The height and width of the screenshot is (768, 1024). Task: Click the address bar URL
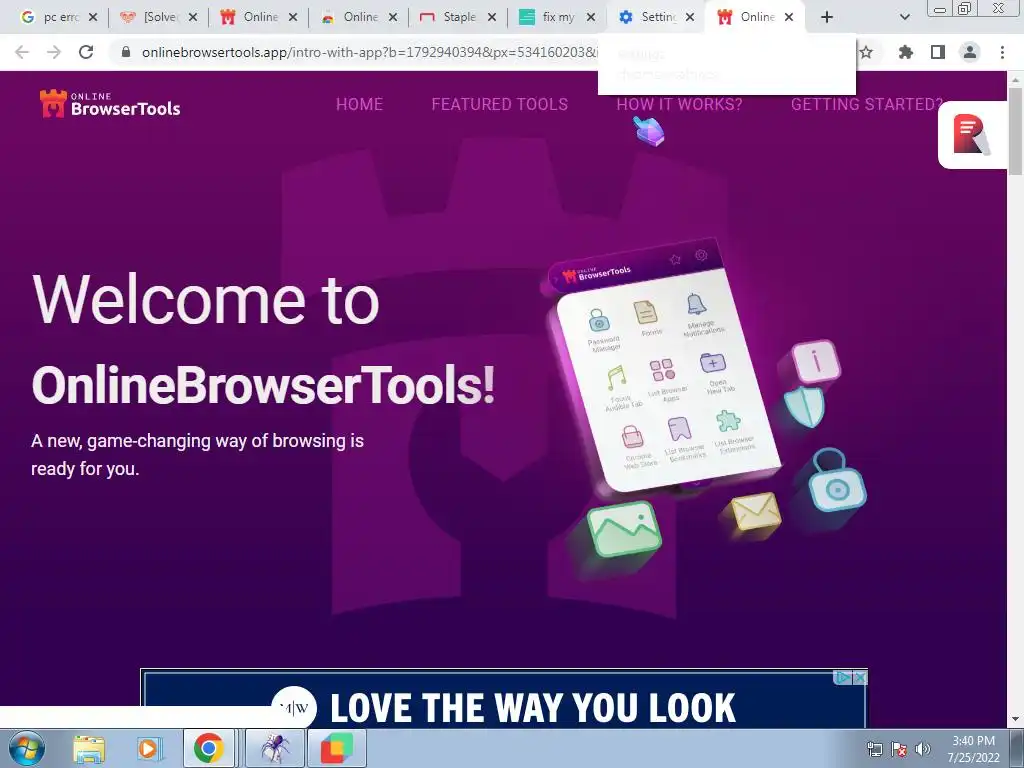[369, 52]
